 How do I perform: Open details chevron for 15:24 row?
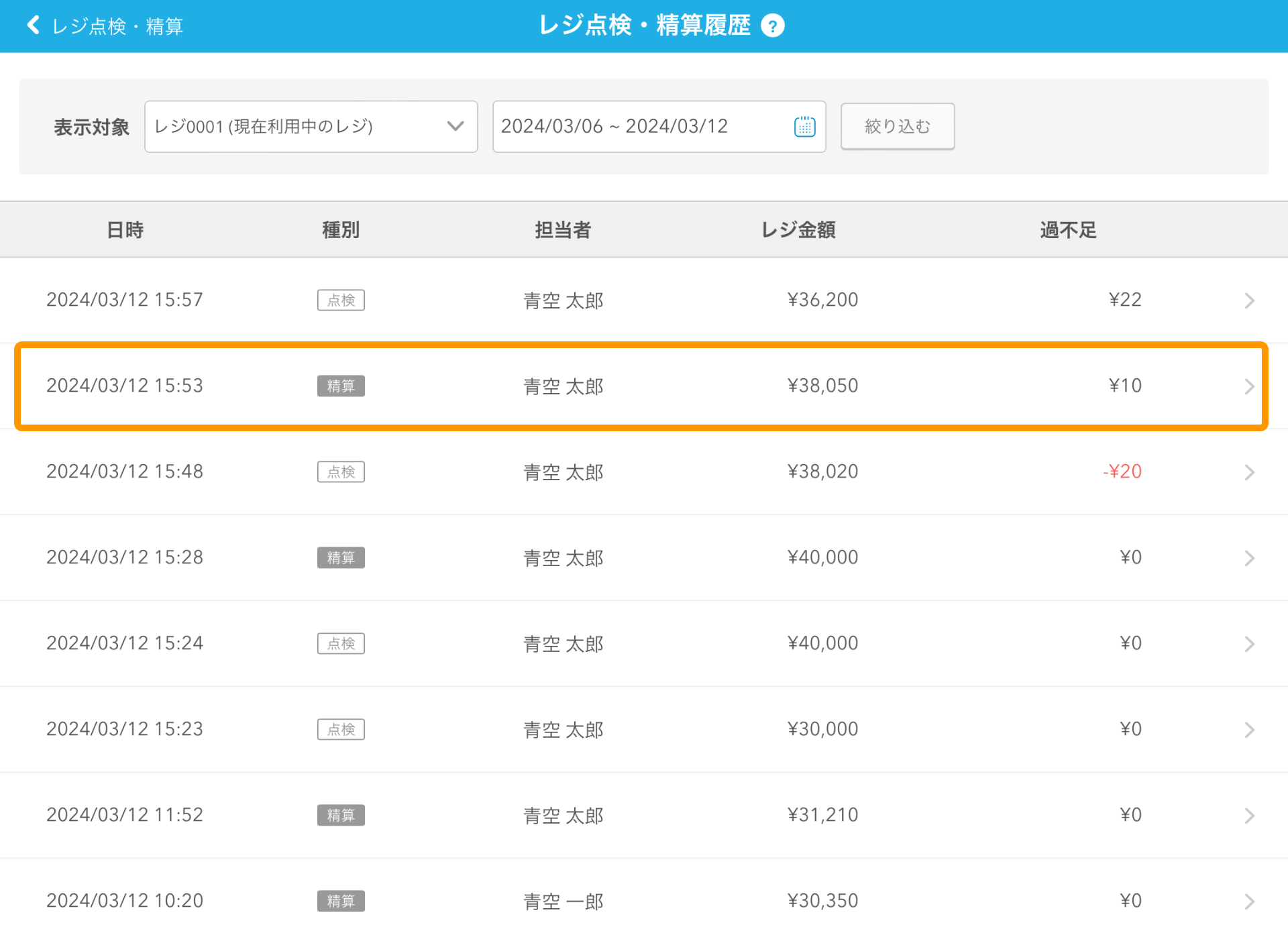pyautogui.click(x=1249, y=643)
